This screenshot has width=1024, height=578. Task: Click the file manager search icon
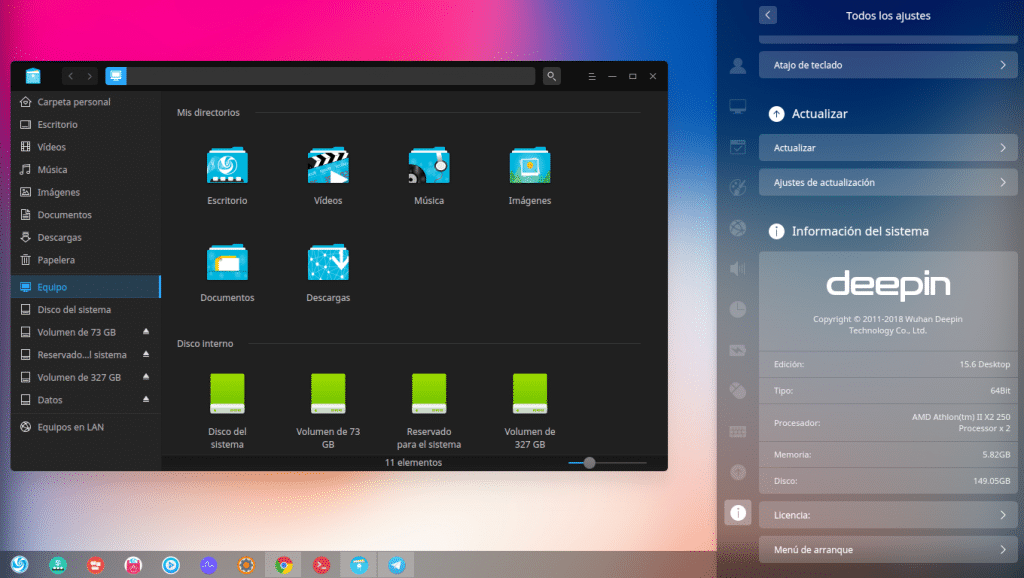point(552,76)
